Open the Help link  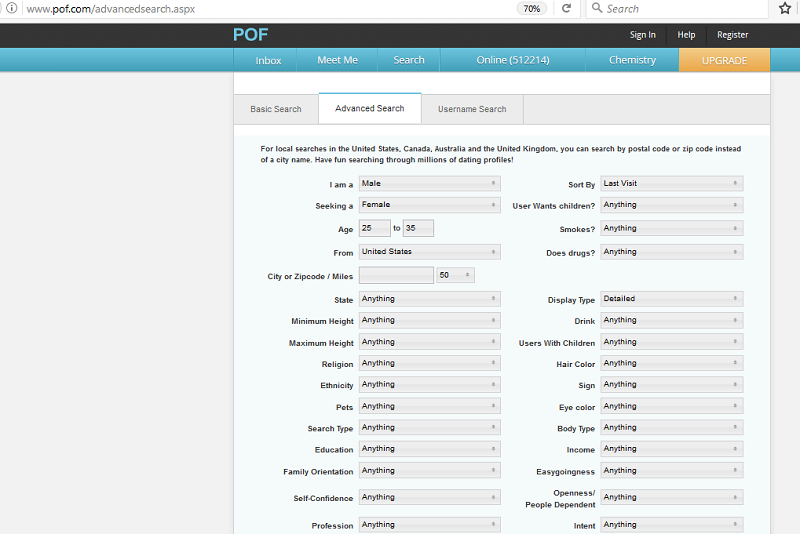click(x=686, y=35)
